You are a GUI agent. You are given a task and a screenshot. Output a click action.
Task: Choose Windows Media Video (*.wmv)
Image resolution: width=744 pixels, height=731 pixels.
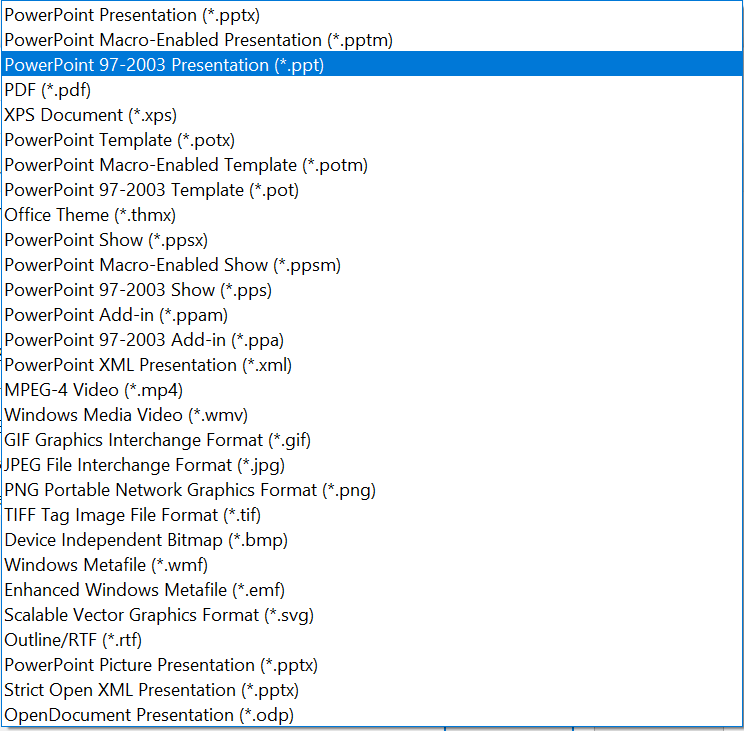pyautogui.click(x=372, y=415)
